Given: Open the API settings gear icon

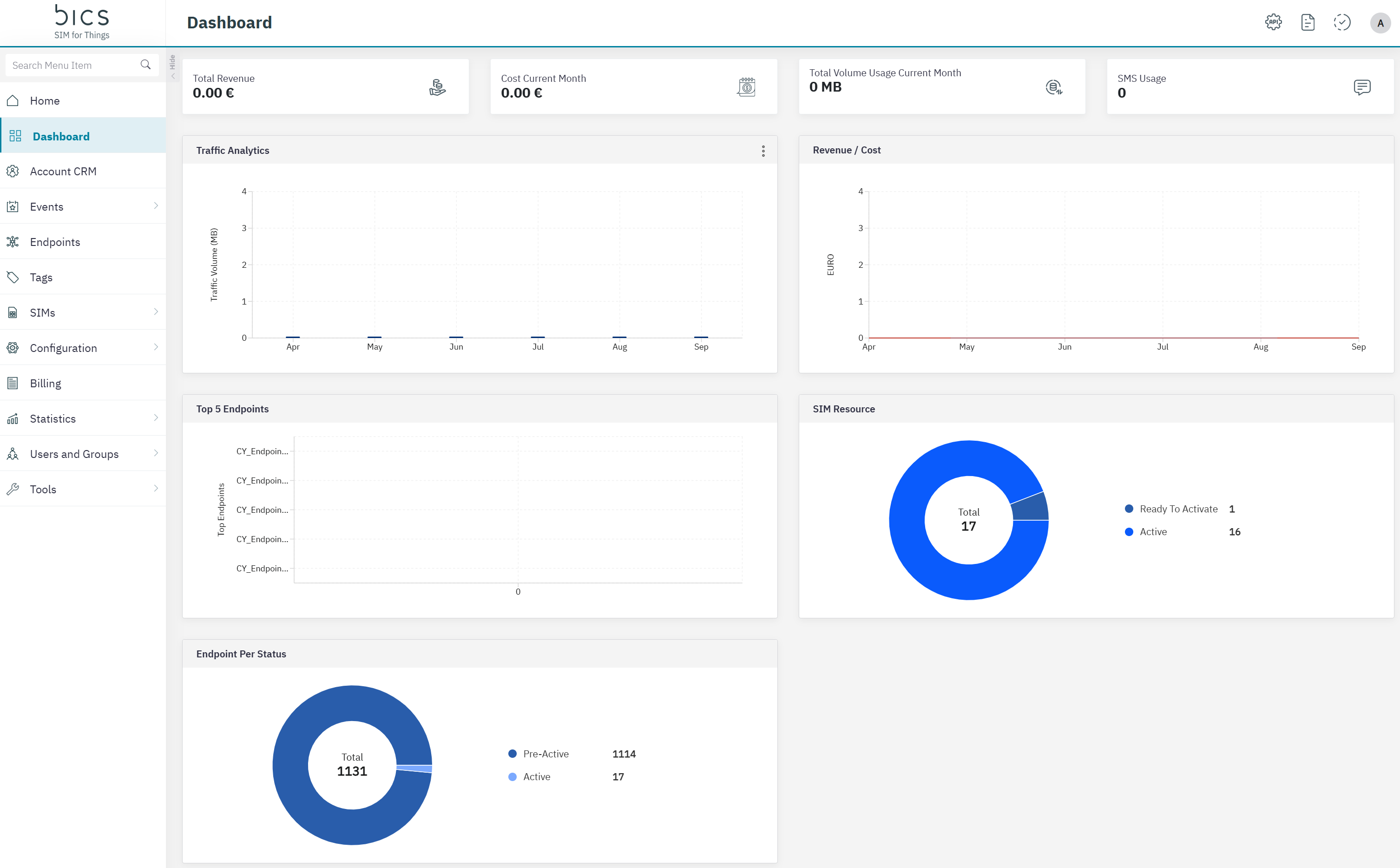Looking at the screenshot, I should click(x=1273, y=22).
